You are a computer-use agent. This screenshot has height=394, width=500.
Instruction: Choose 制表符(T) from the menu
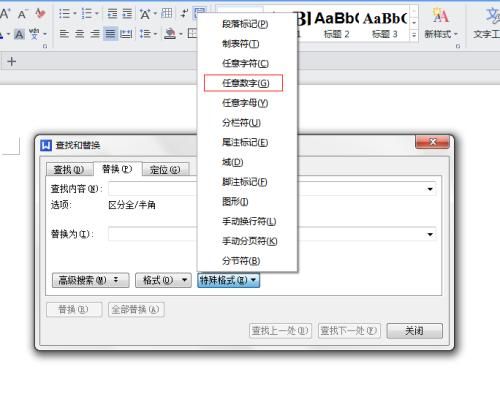click(x=241, y=44)
